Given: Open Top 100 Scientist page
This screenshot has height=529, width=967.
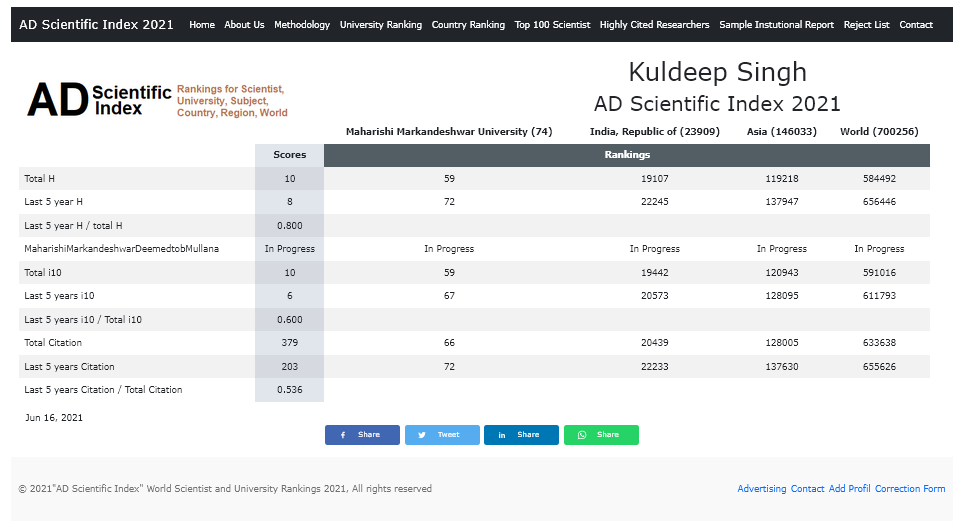Looking at the screenshot, I should point(552,25).
